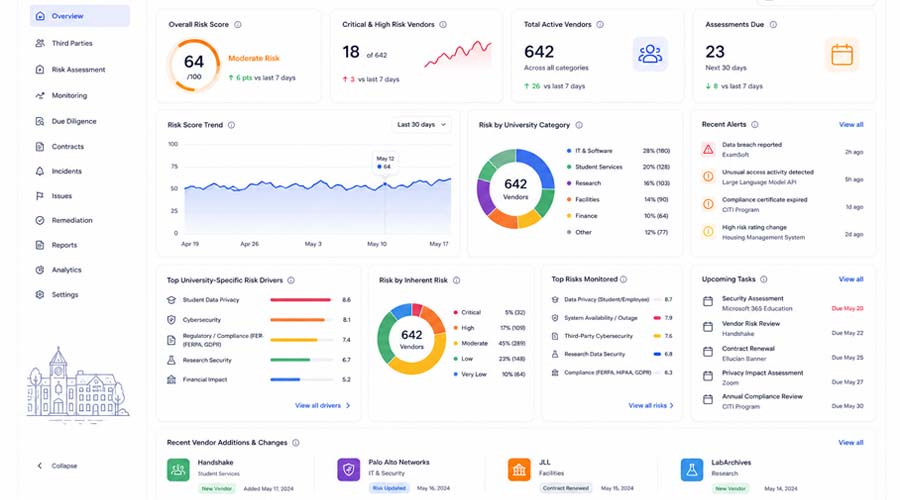Open the Handshake vendor icon
This screenshot has width=900, height=500.
tap(179, 470)
